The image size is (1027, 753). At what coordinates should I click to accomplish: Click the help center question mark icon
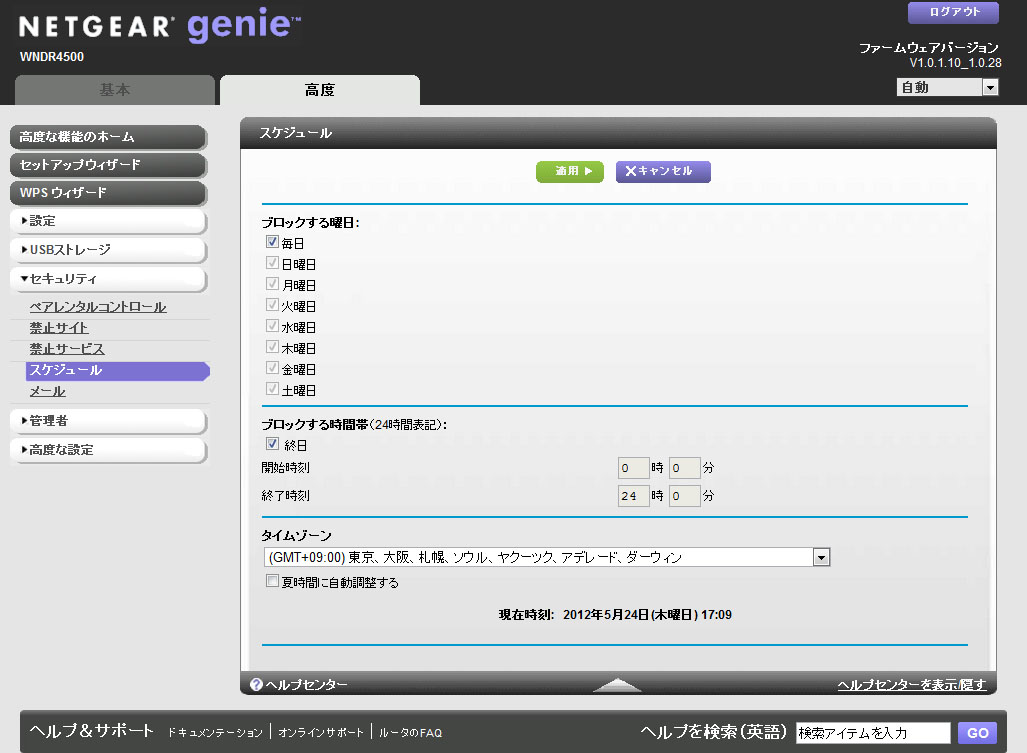(256, 685)
